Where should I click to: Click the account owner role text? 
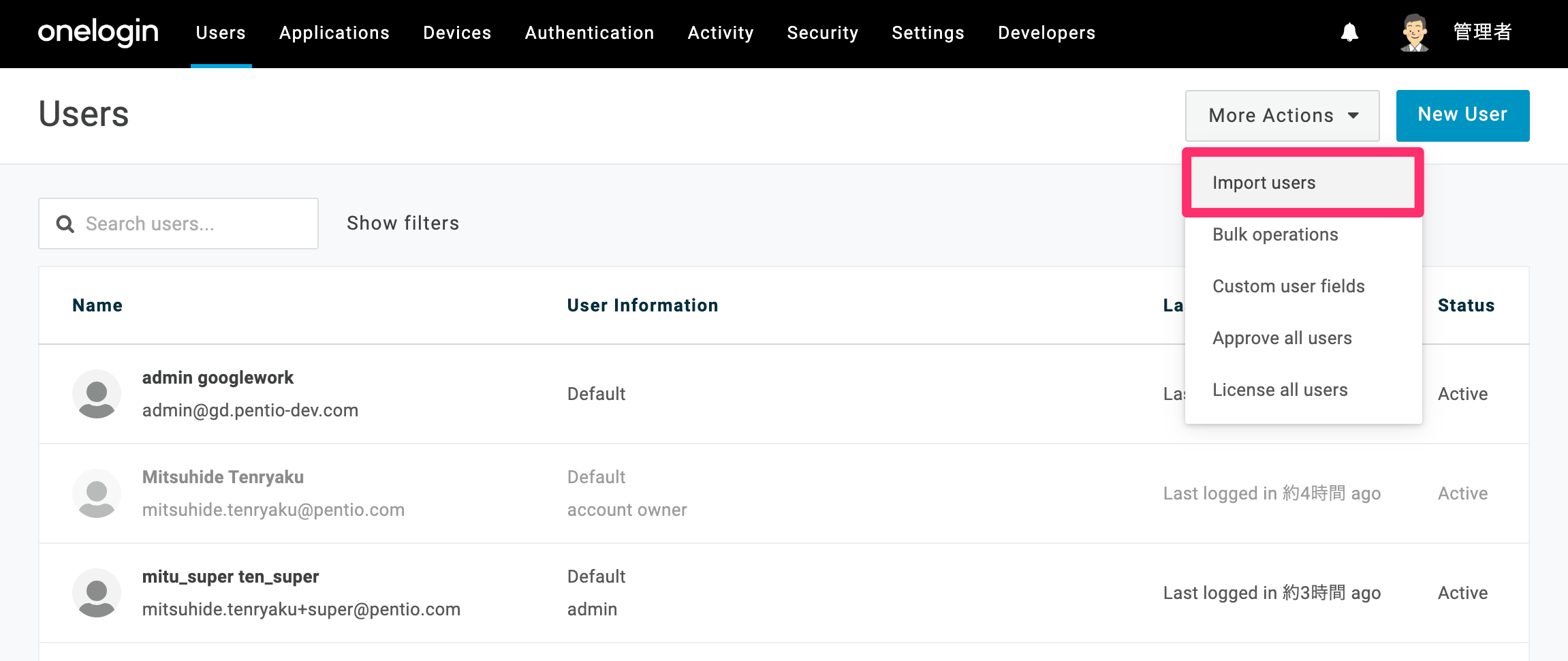pos(627,510)
